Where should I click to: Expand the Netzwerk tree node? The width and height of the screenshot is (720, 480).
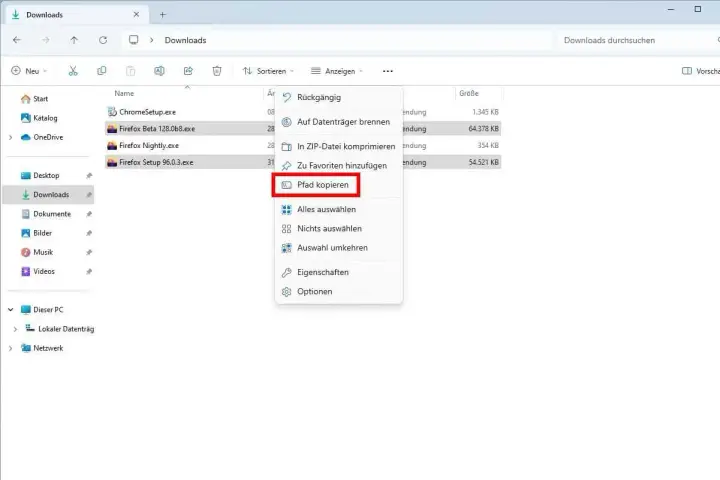pyautogui.click(x=11, y=348)
